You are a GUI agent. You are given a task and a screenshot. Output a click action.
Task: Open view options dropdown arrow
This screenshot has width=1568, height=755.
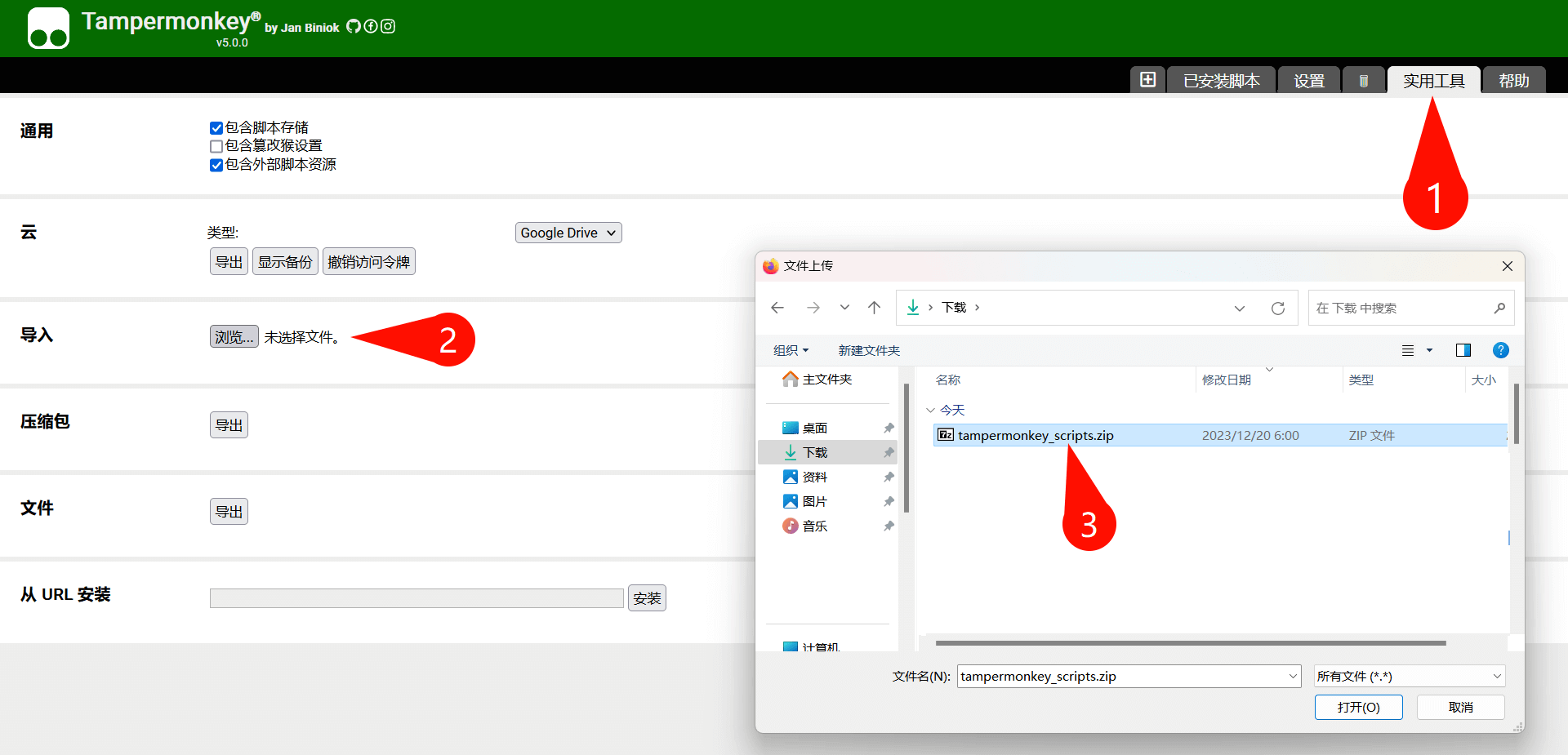coord(1429,350)
